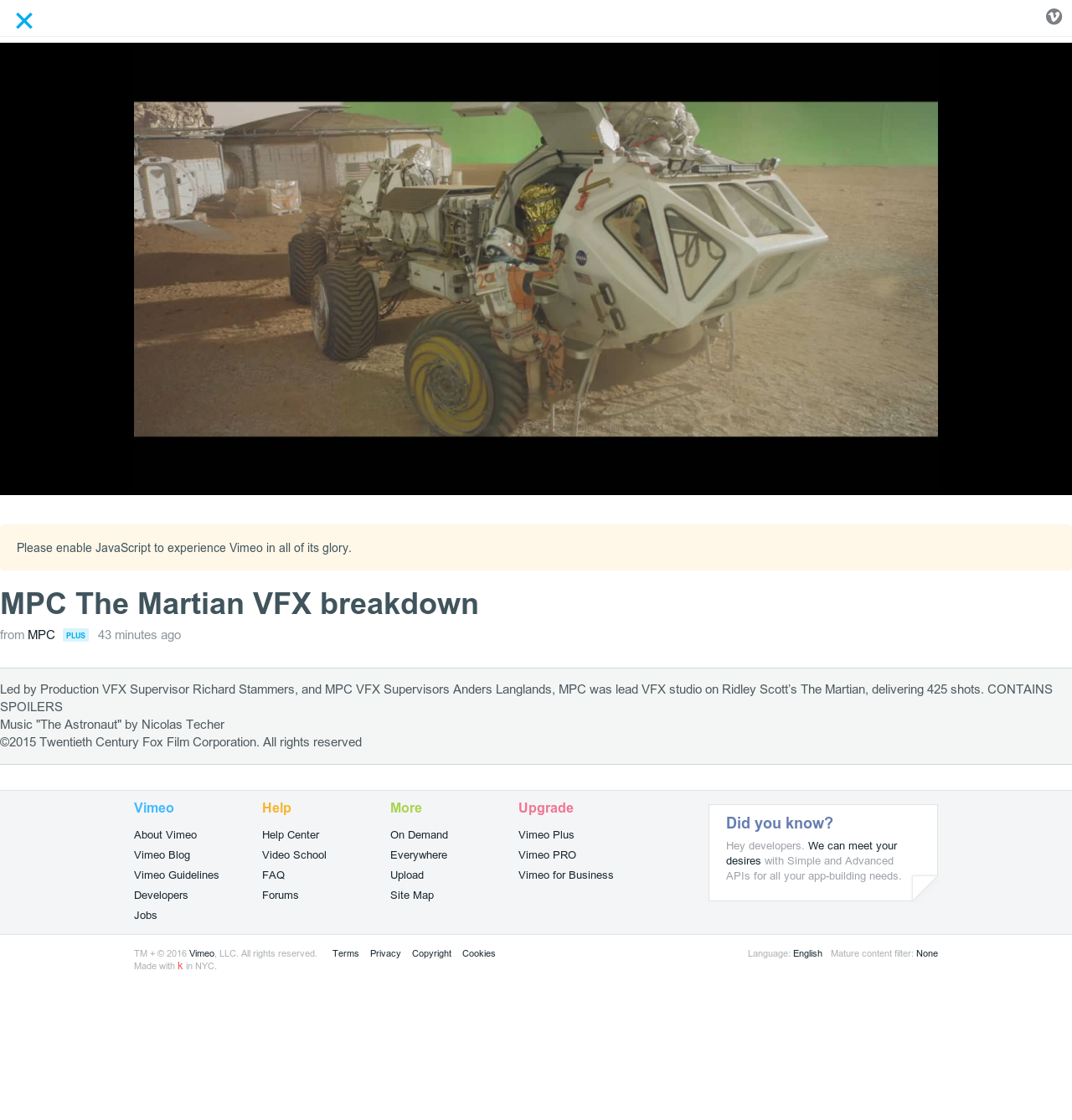Image resolution: width=1072 pixels, height=1120 pixels.
Task: Click the 'MPC The Martian VFX breakdown' title
Action: (x=240, y=604)
